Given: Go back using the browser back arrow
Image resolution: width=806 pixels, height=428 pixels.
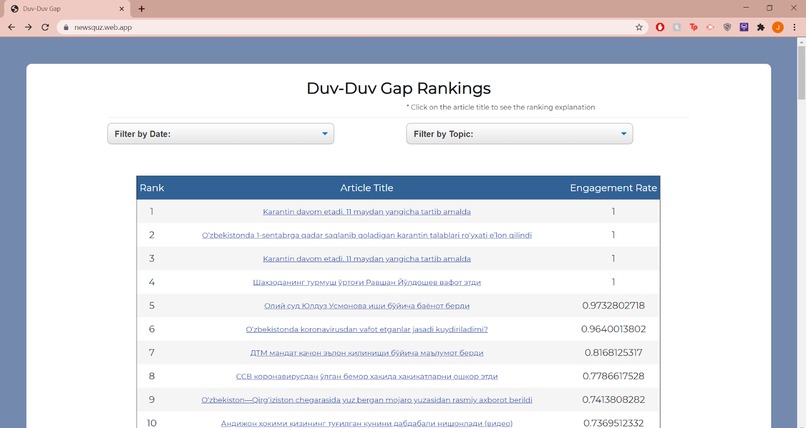Looking at the screenshot, I should [x=11, y=27].
